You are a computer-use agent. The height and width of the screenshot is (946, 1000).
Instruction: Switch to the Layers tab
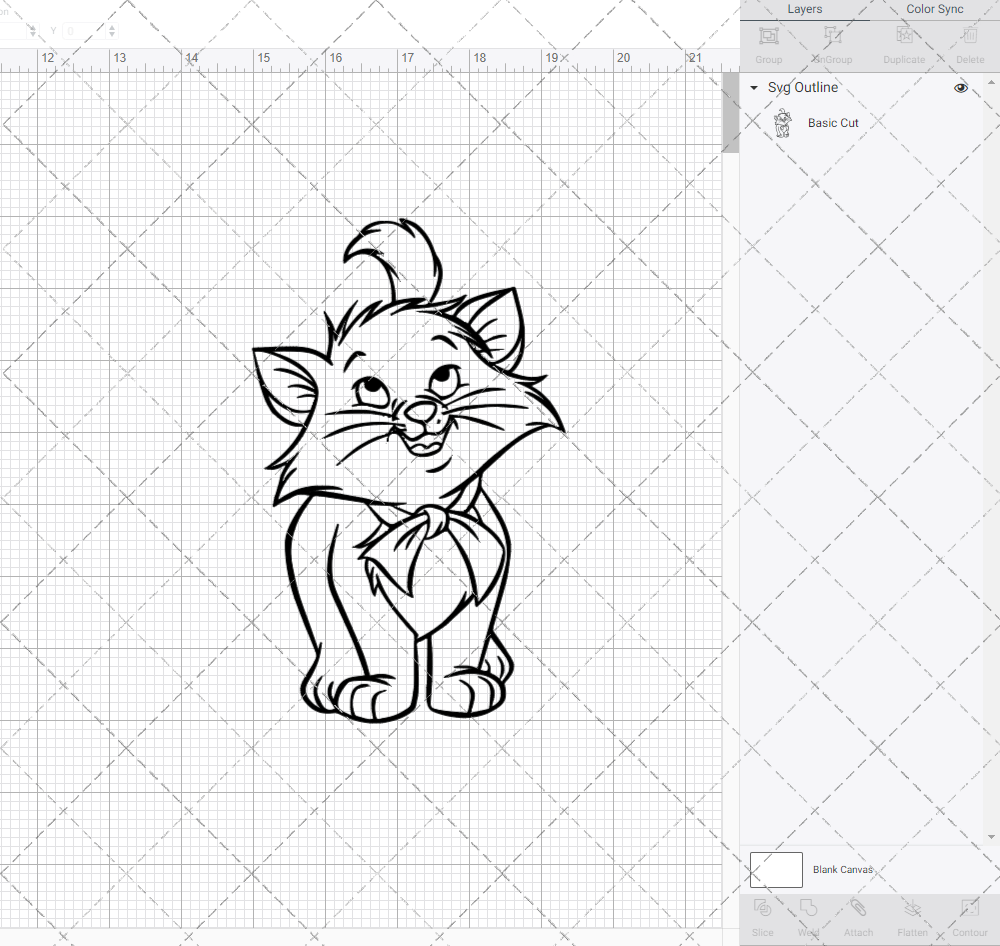point(804,10)
